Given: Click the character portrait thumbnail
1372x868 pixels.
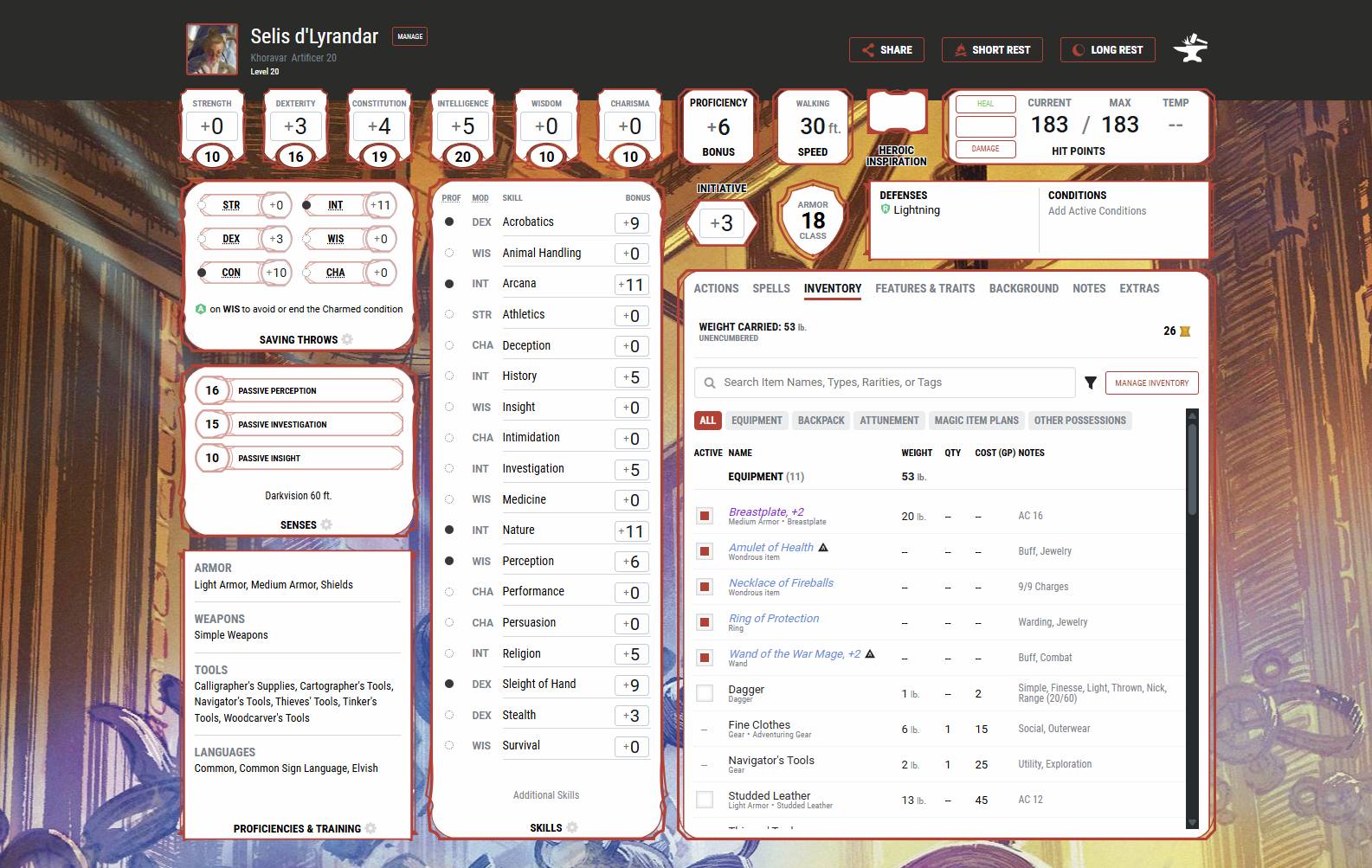Looking at the screenshot, I should pos(212,49).
